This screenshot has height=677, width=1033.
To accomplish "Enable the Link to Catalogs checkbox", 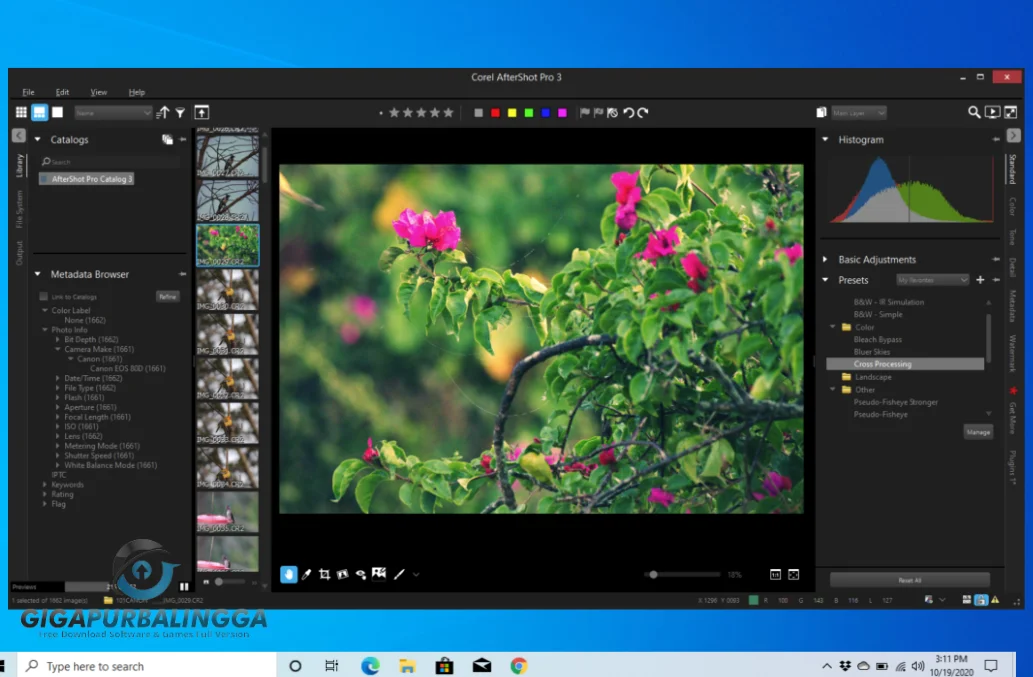I will coord(43,296).
